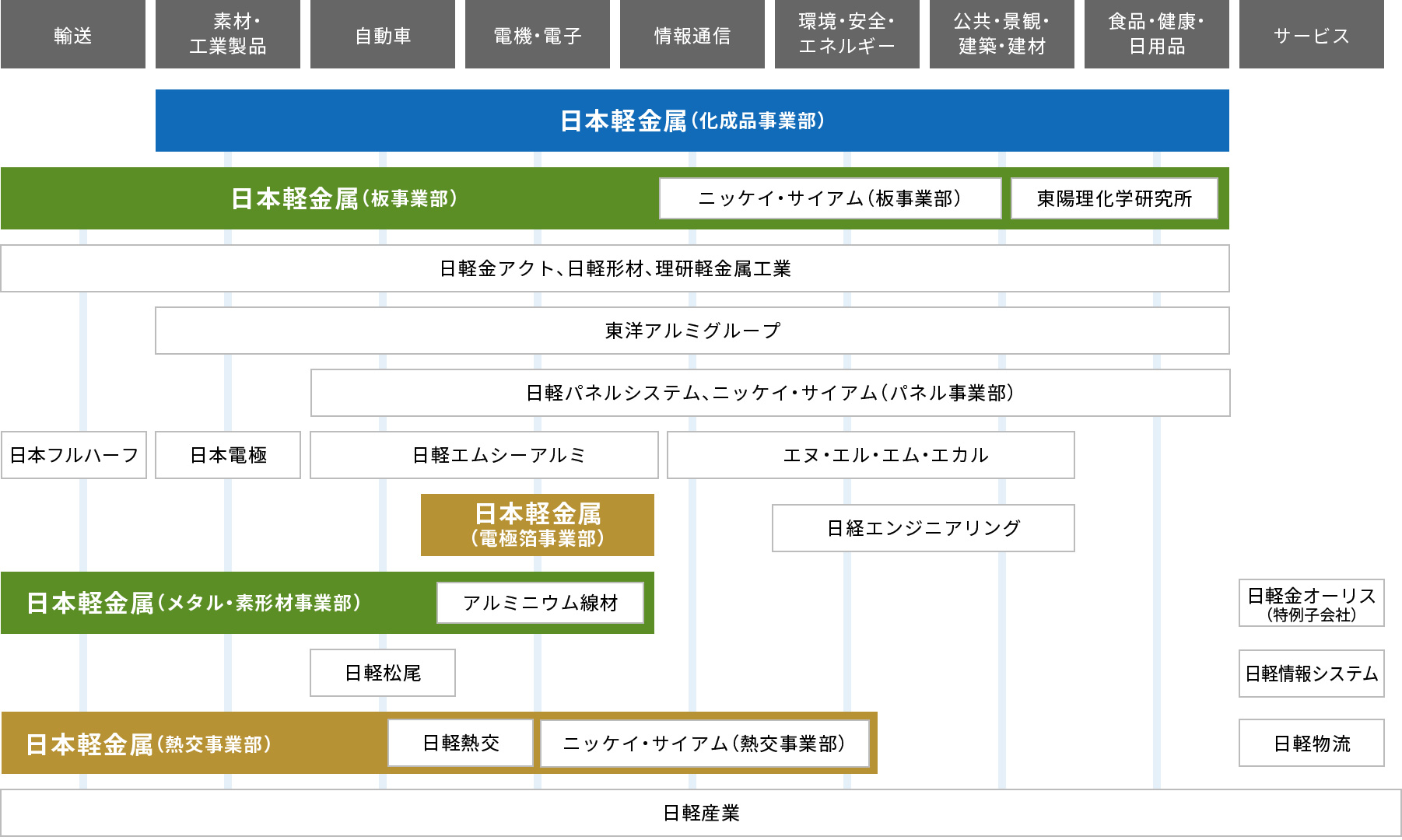Screen dimensions: 1402x840
Task: Click the 情報通信 header box
Action: [692, 34]
